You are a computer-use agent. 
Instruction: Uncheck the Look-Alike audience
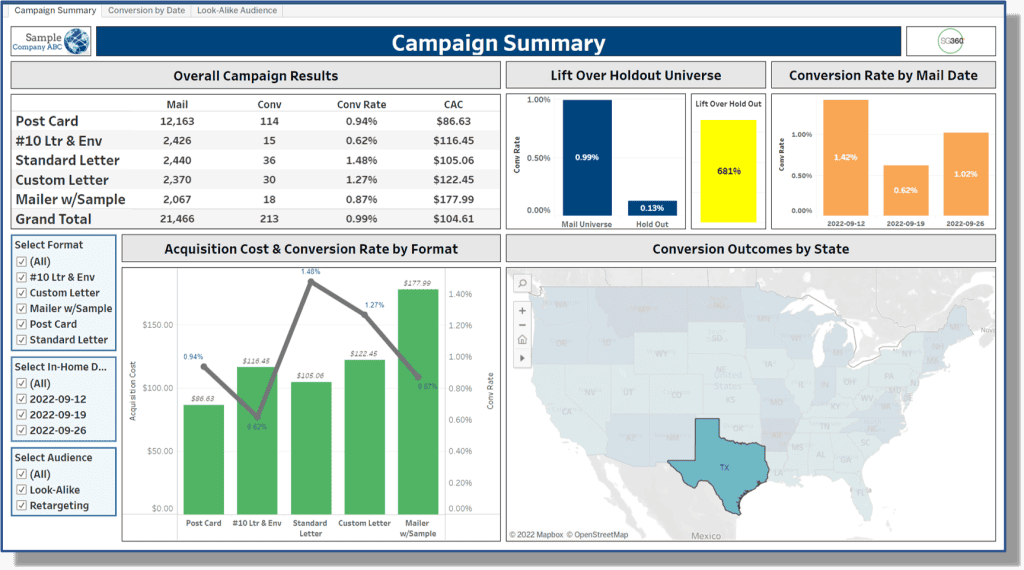pos(22,490)
